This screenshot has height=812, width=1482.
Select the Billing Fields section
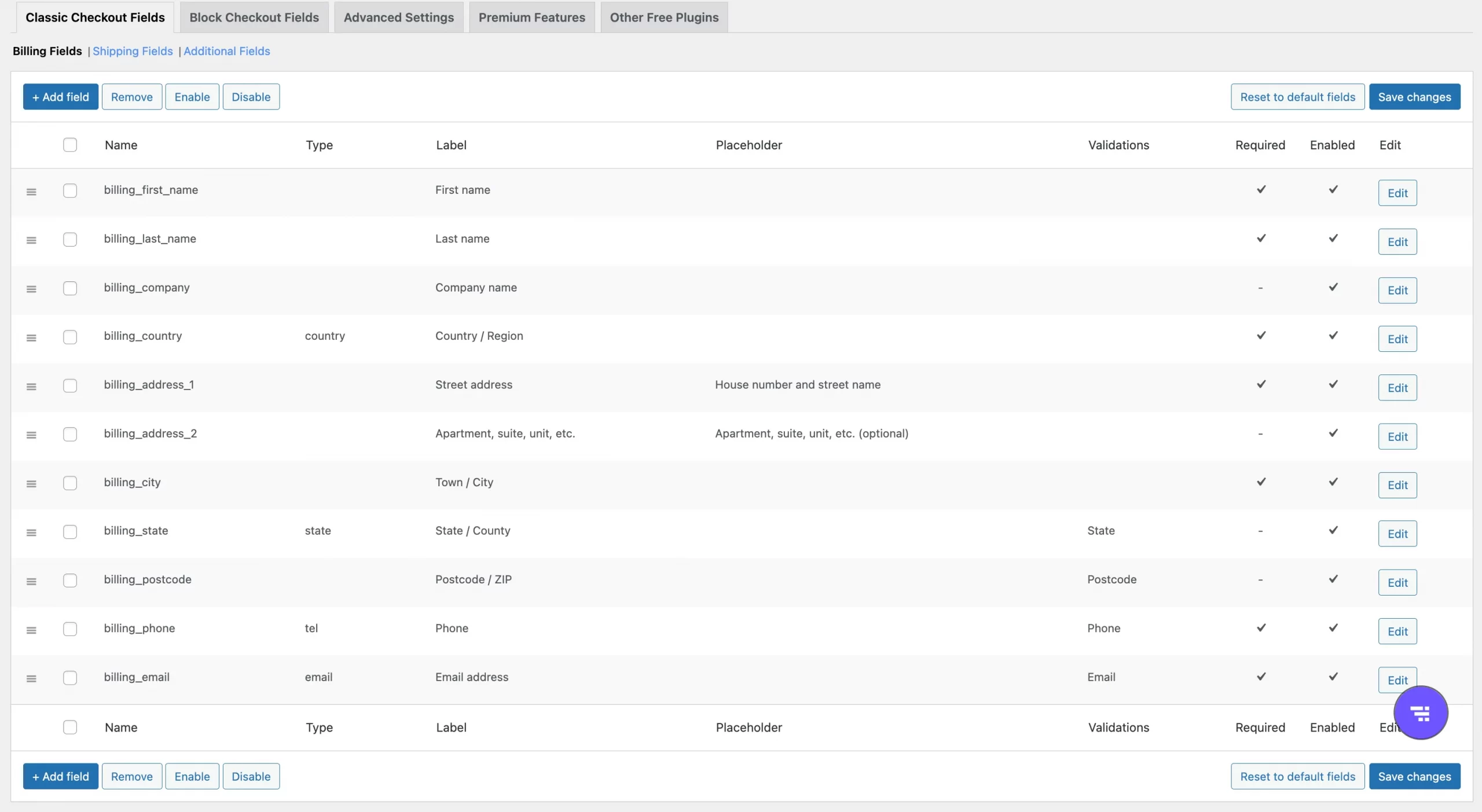[x=47, y=51]
